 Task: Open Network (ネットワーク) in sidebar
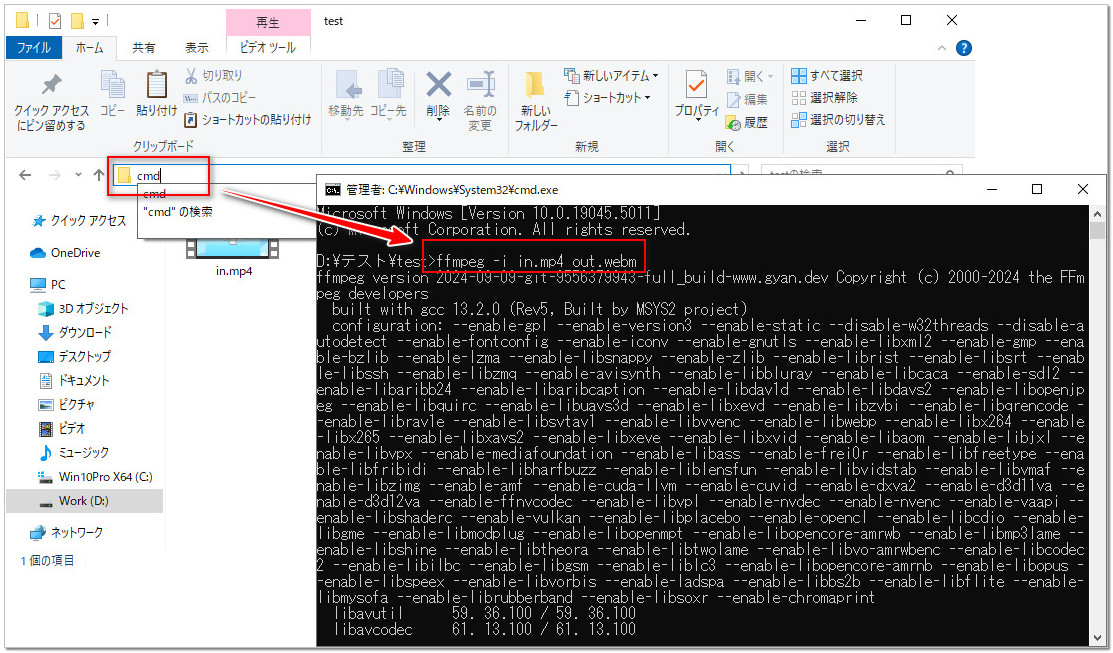(x=67, y=532)
